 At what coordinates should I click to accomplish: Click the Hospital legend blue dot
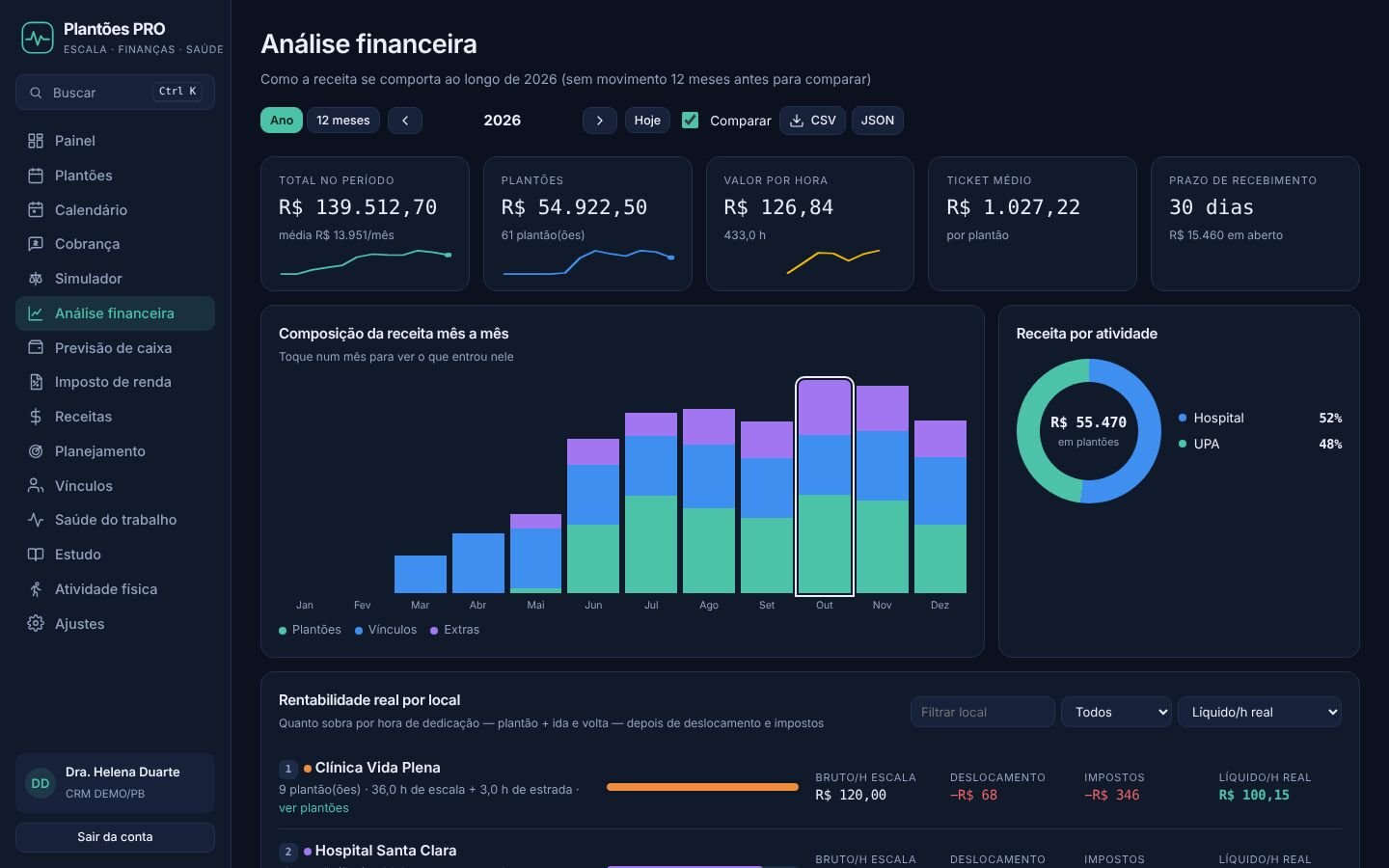tap(1183, 418)
